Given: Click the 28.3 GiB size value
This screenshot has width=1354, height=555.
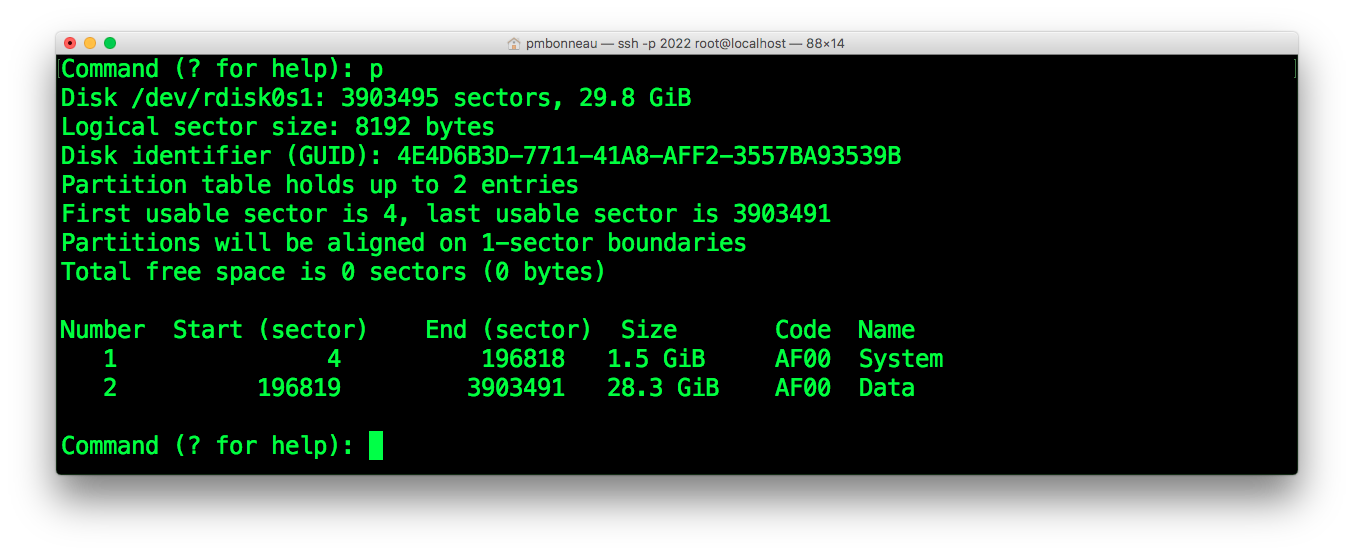Looking at the screenshot, I should 662,388.
